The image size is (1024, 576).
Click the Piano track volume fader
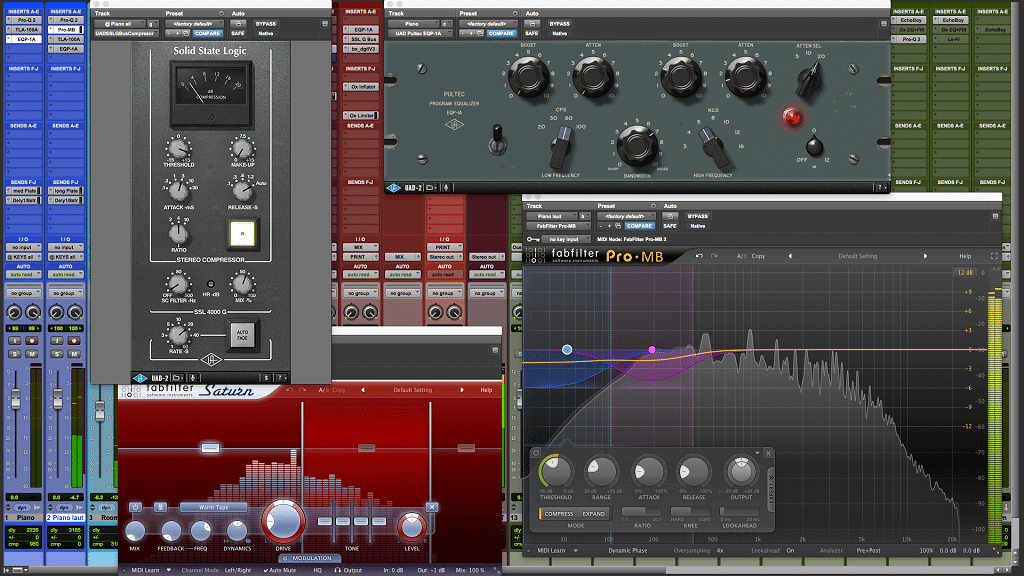click(16, 398)
